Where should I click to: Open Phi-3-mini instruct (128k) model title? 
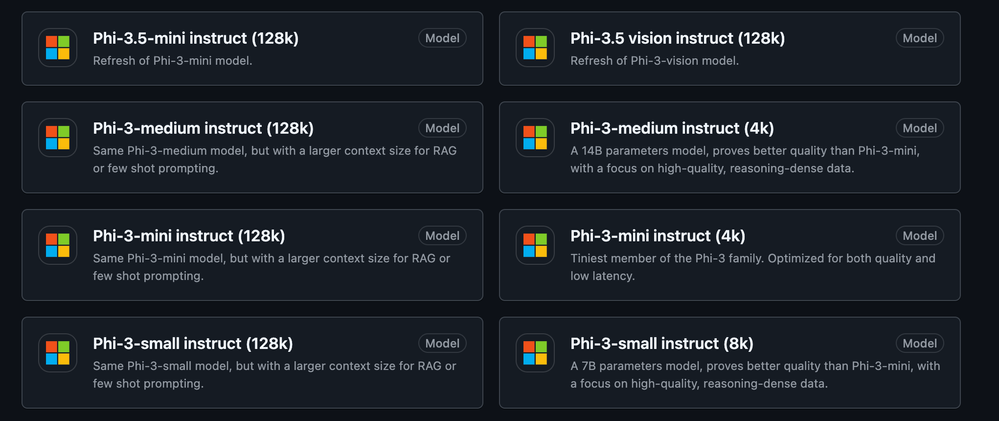[189, 236]
